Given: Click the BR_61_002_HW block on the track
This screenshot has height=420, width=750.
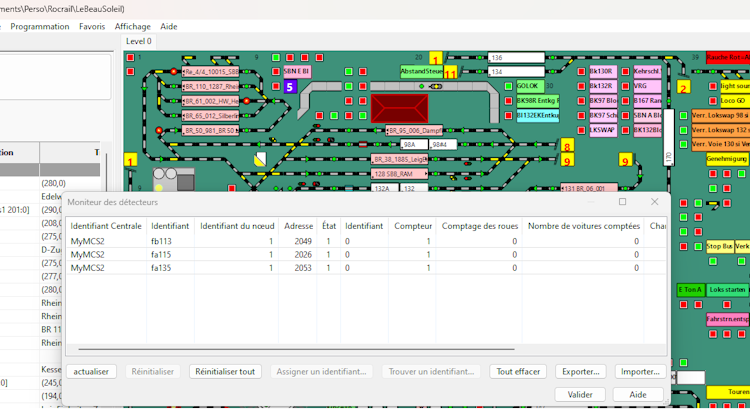Looking at the screenshot, I should (x=210, y=101).
